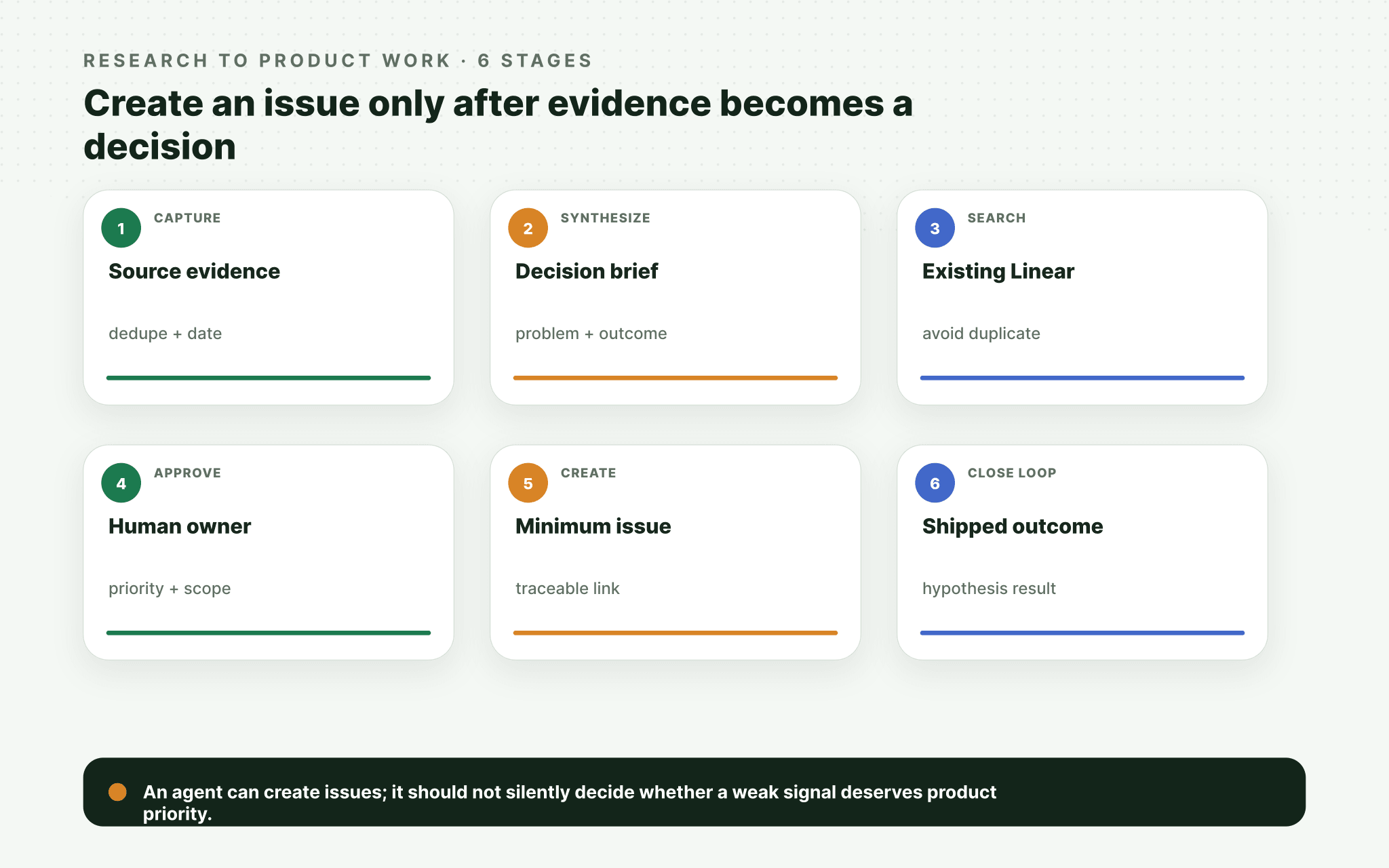Click the SYNTHESIZE stage label
This screenshot has height=868, width=1389.
click(606, 218)
